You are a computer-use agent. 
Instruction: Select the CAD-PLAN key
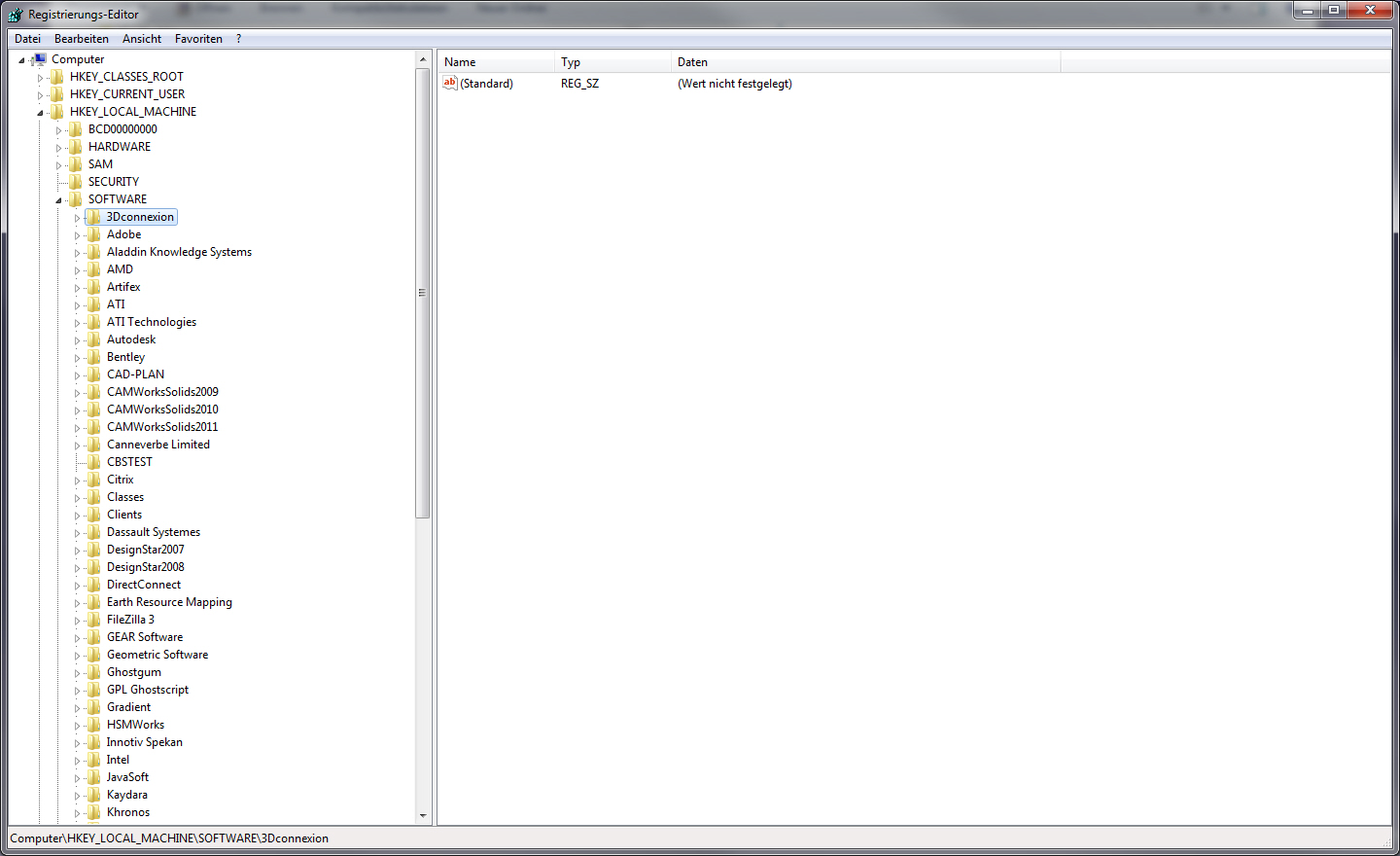click(135, 374)
